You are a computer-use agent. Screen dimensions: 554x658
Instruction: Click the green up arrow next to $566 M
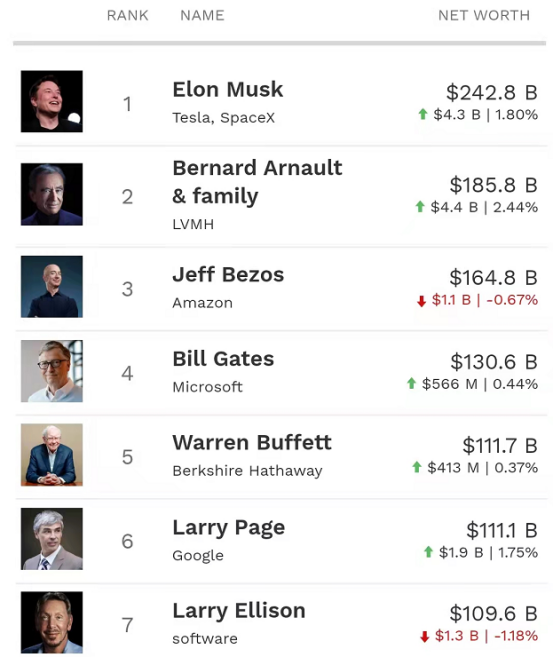coord(411,383)
